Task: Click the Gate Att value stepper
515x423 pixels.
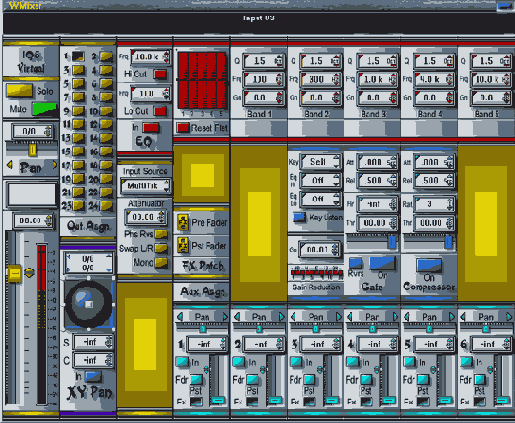Action: 392,162
